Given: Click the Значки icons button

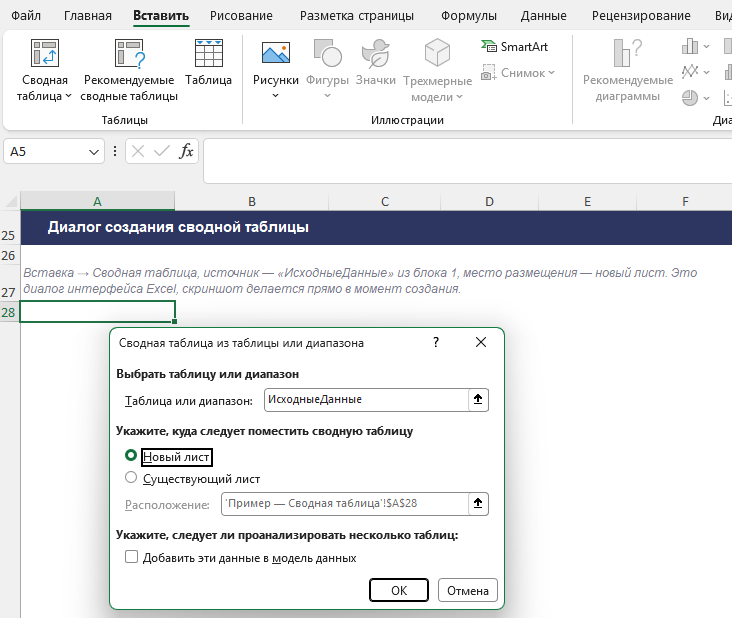Looking at the screenshot, I should click(376, 53).
